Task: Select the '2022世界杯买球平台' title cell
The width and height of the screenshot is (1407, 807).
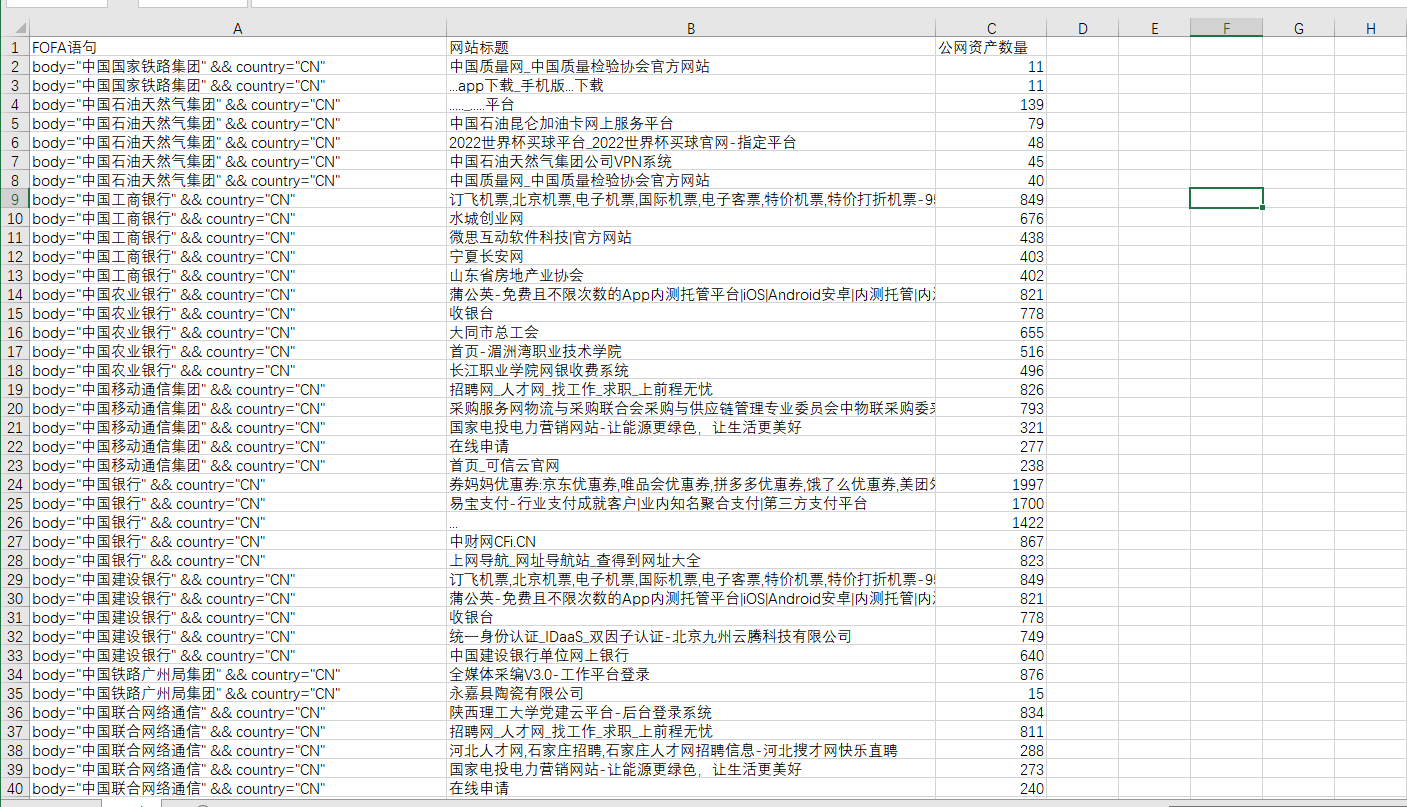Action: tap(691, 142)
